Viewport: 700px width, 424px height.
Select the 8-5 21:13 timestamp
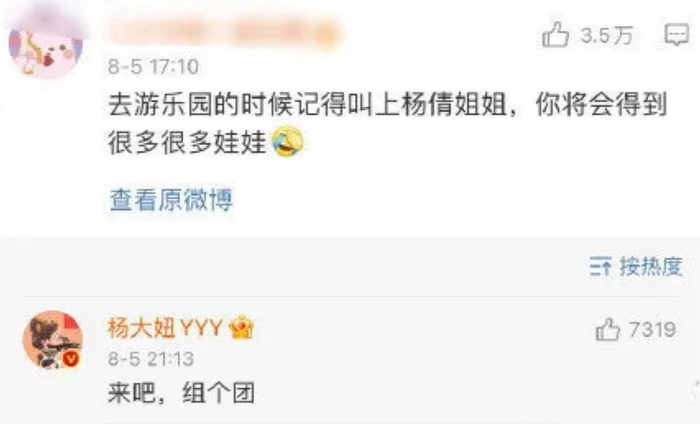(151, 359)
